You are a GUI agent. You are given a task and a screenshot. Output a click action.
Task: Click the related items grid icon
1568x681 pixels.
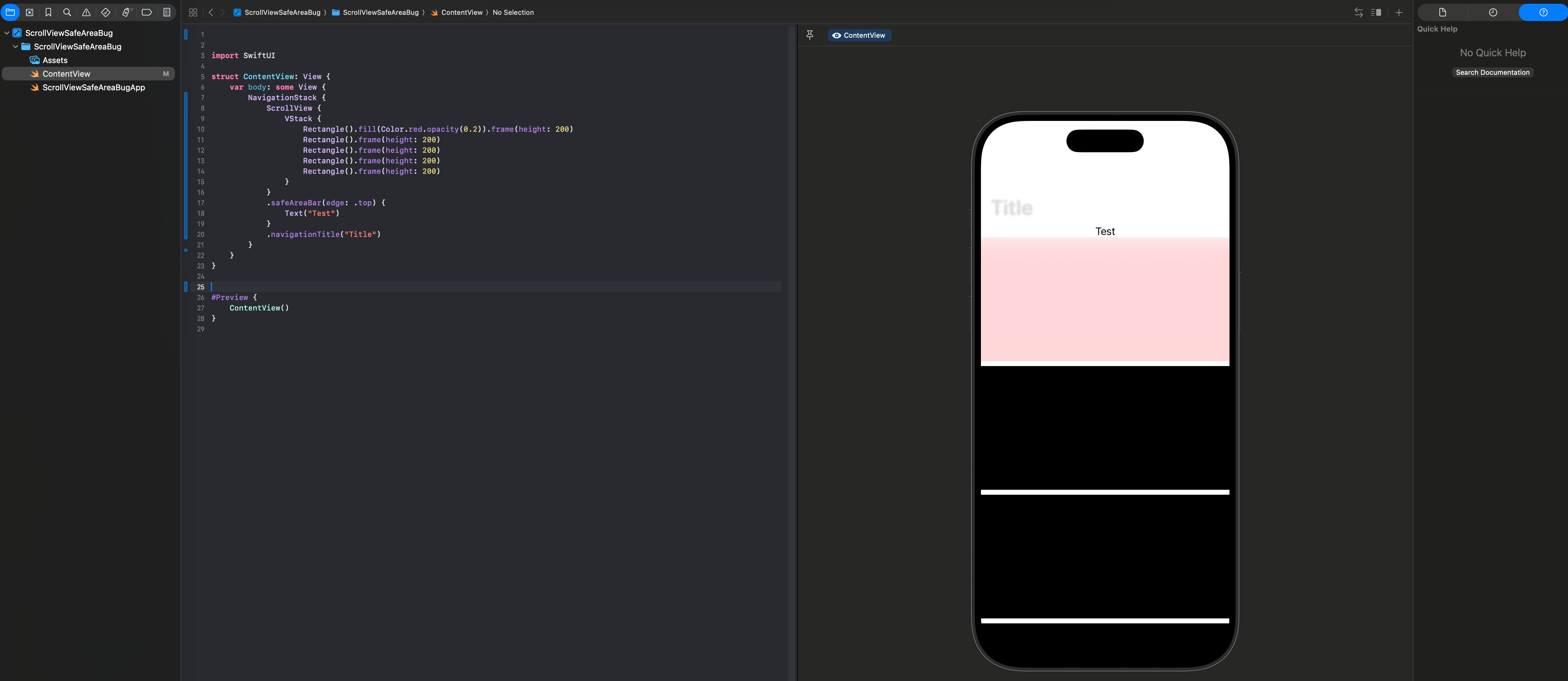coord(193,12)
